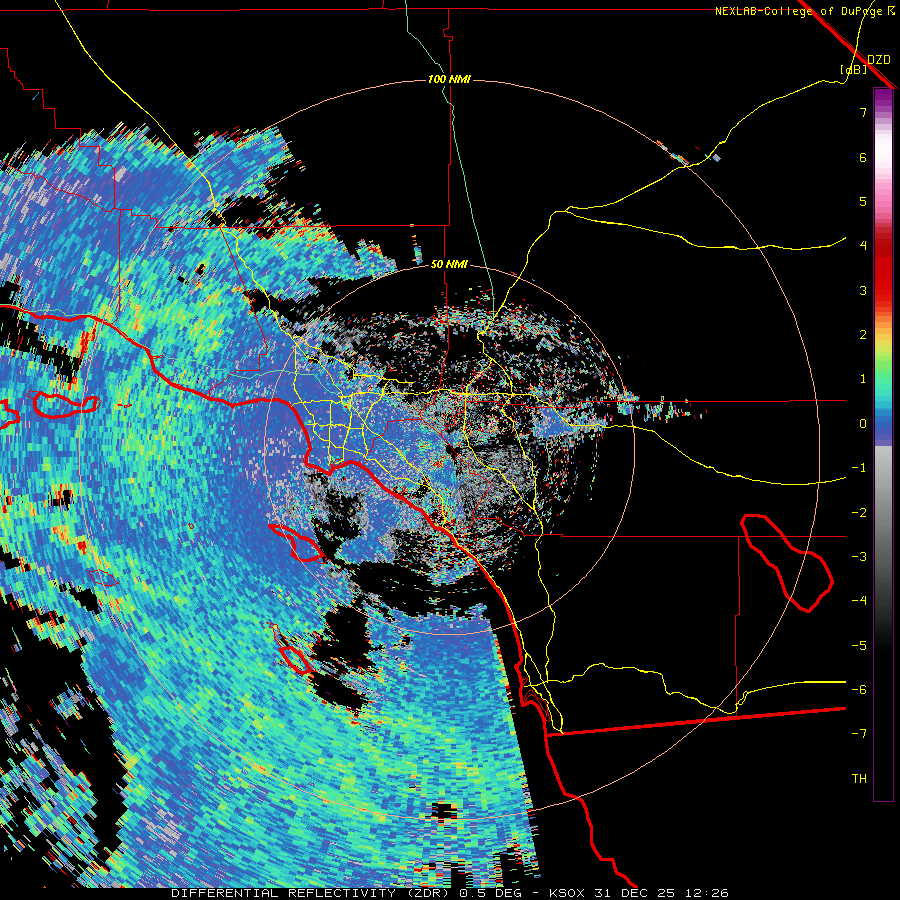Click the 2 tick label on the color scale
The width and height of the screenshot is (900, 900).
pos(863,335)
